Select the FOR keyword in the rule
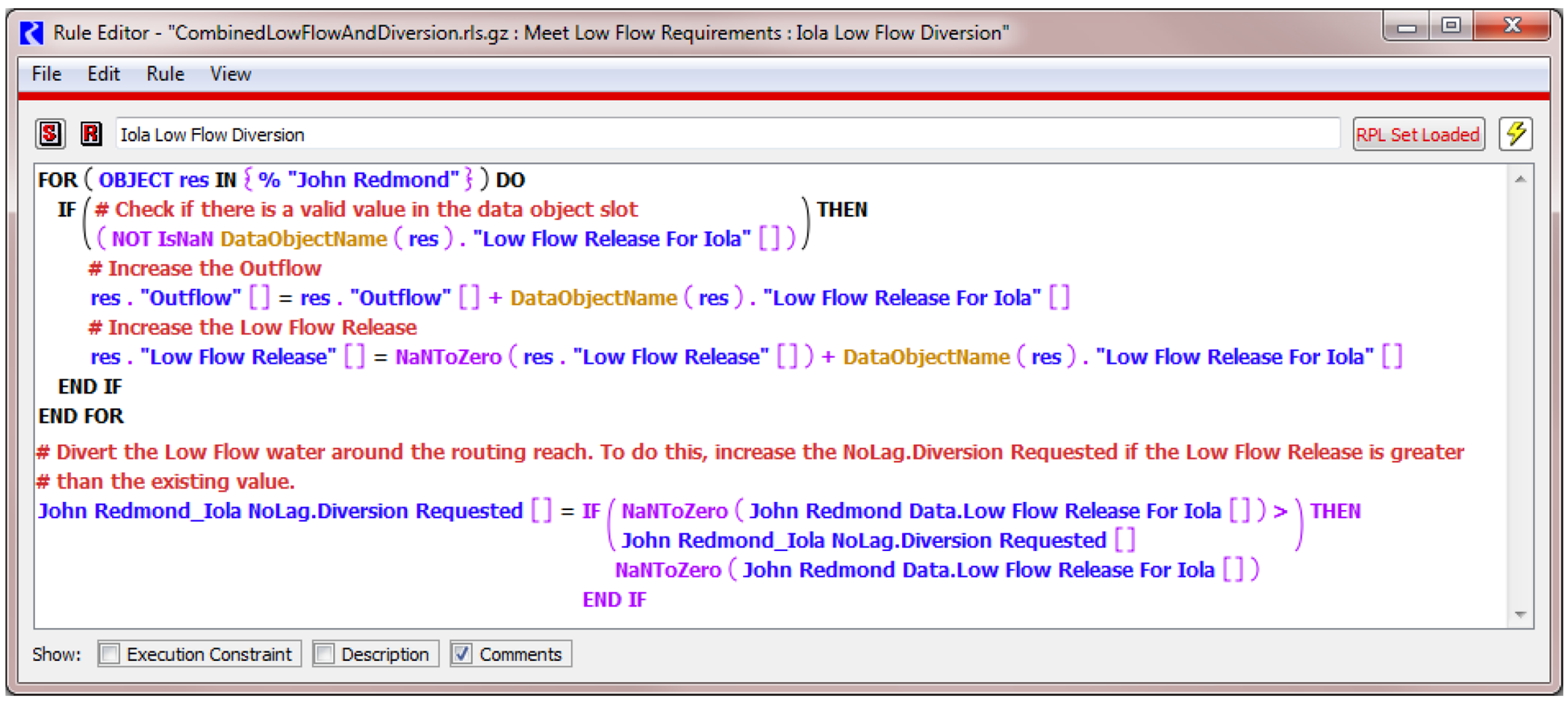 (57, 180)
